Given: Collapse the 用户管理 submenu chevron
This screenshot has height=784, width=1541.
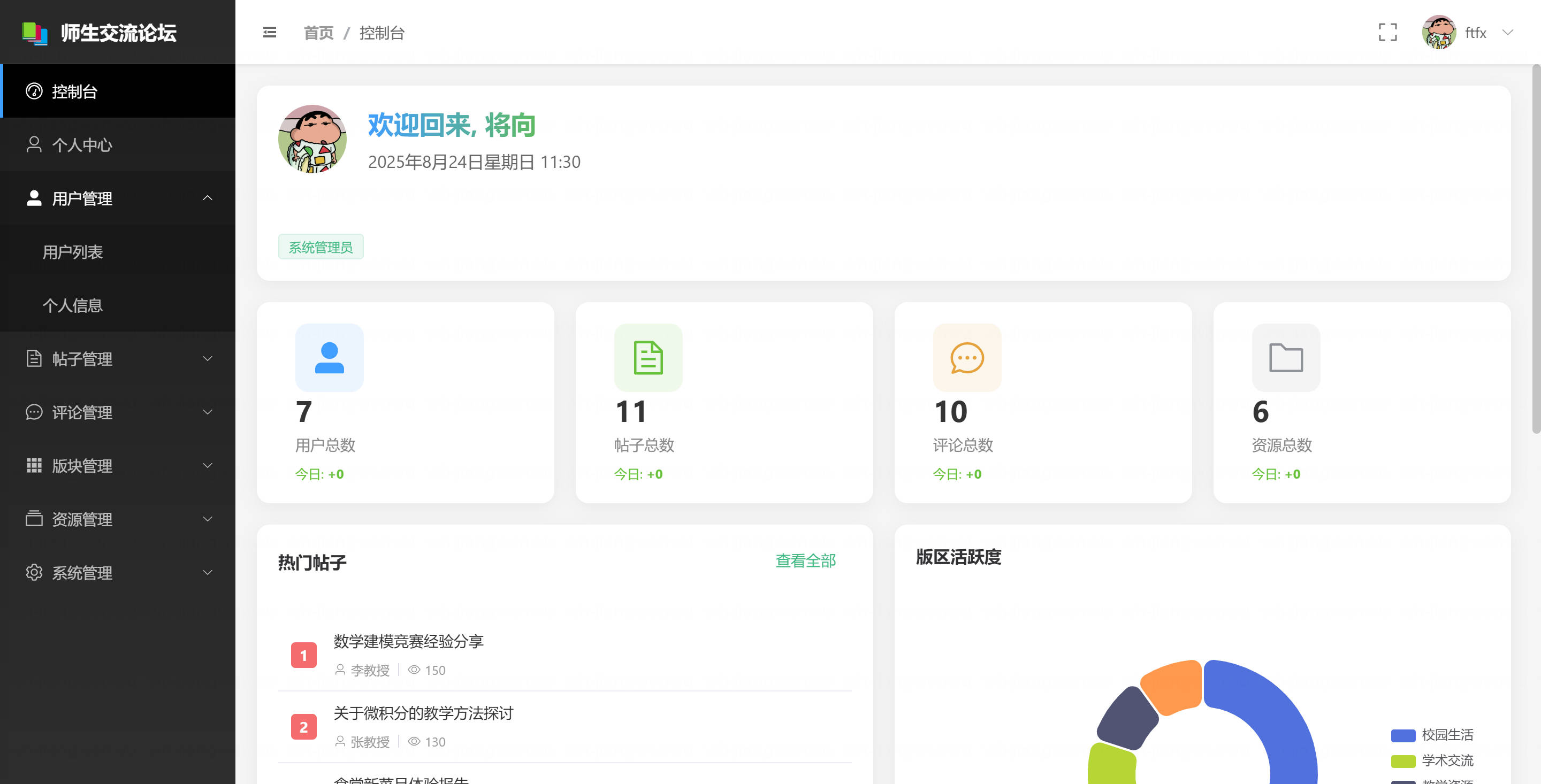Looking at the screenshot, I should pyautogui.click(x=208, y=198).
